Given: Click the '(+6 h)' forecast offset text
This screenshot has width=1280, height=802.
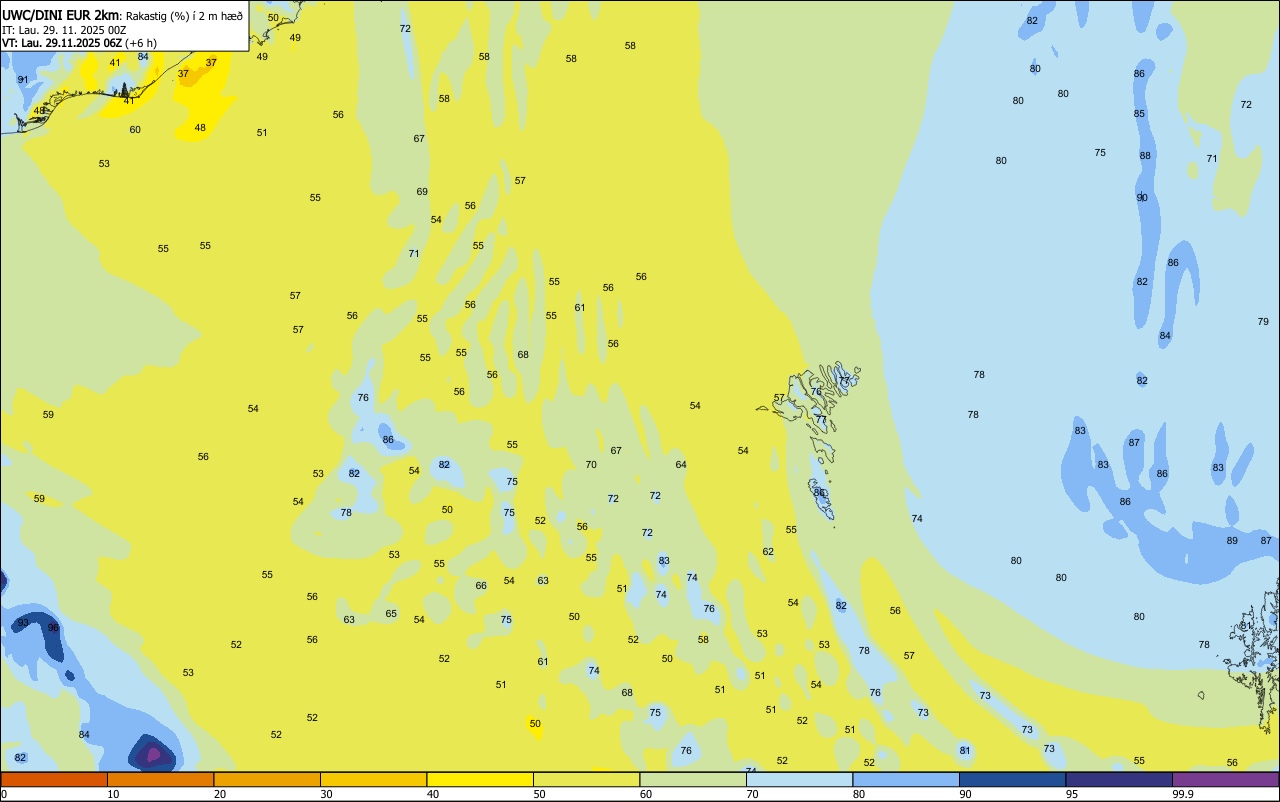Looking at the screenshot, I should pos(141,43).
